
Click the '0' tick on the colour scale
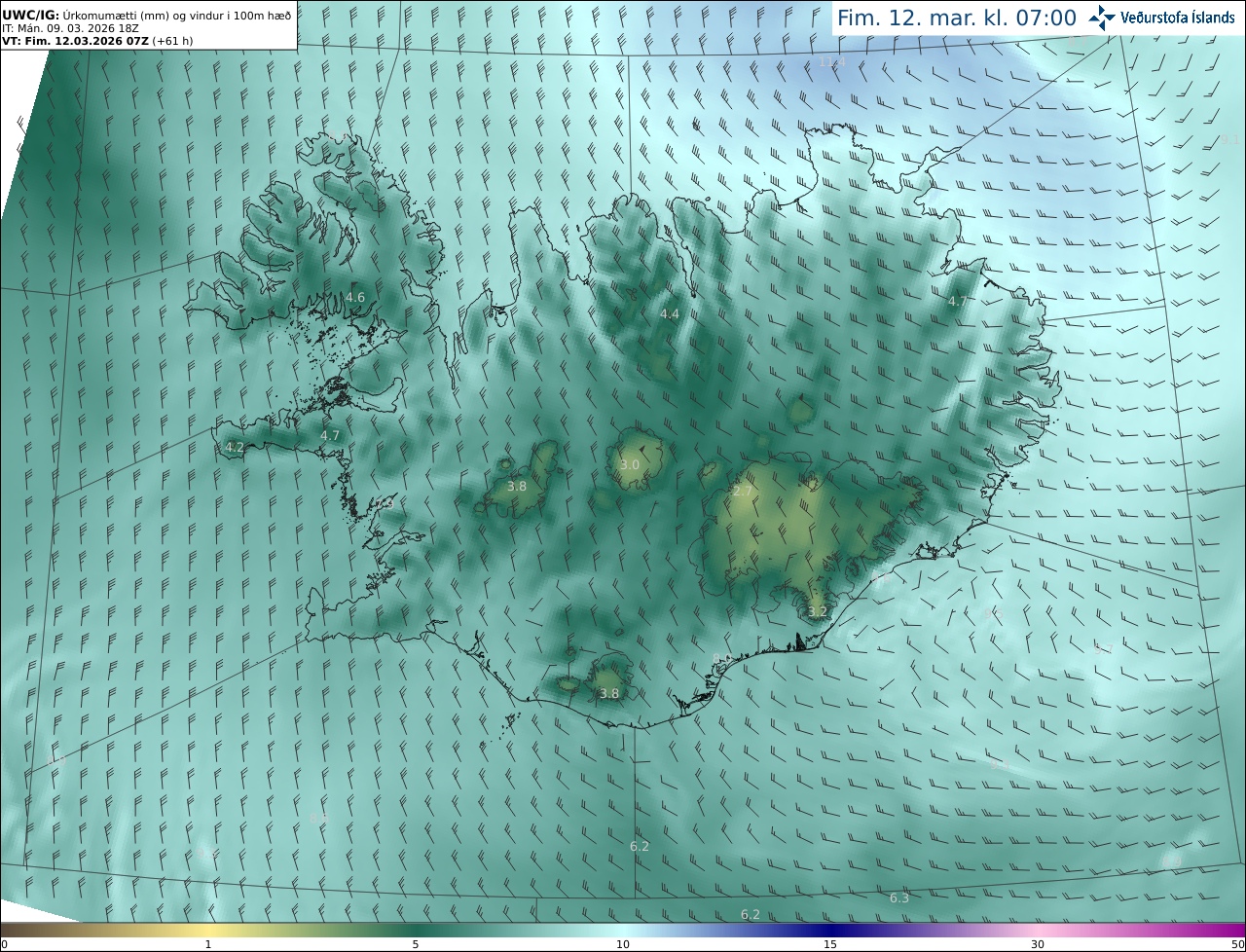click(4, 944)
